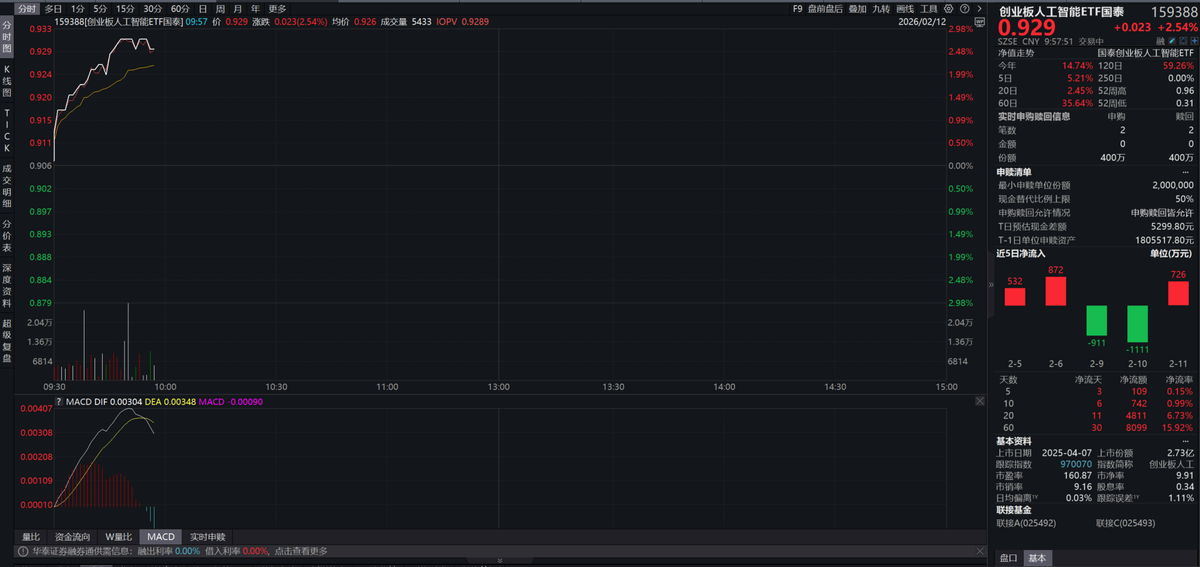1200x567 pixels.
Task: Select the 15分 timeframe
Action: 125,8
